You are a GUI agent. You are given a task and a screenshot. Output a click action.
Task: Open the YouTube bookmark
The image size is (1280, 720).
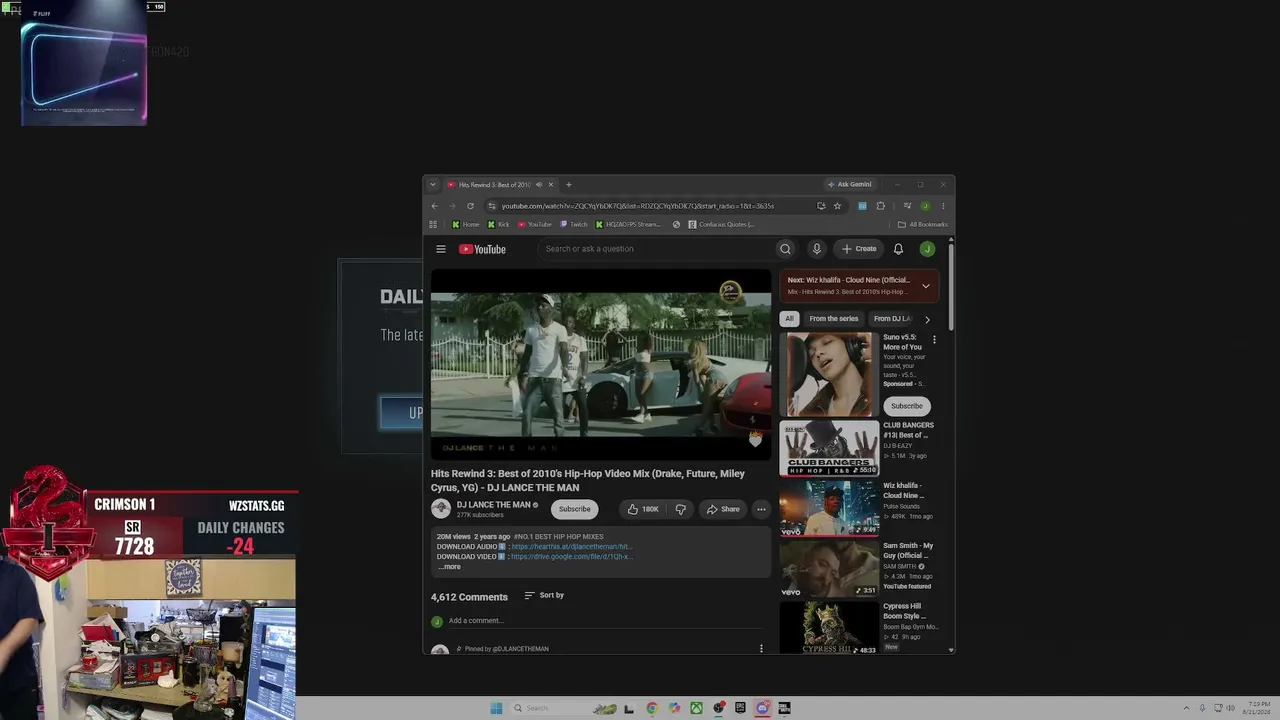(x=535, y=224)
